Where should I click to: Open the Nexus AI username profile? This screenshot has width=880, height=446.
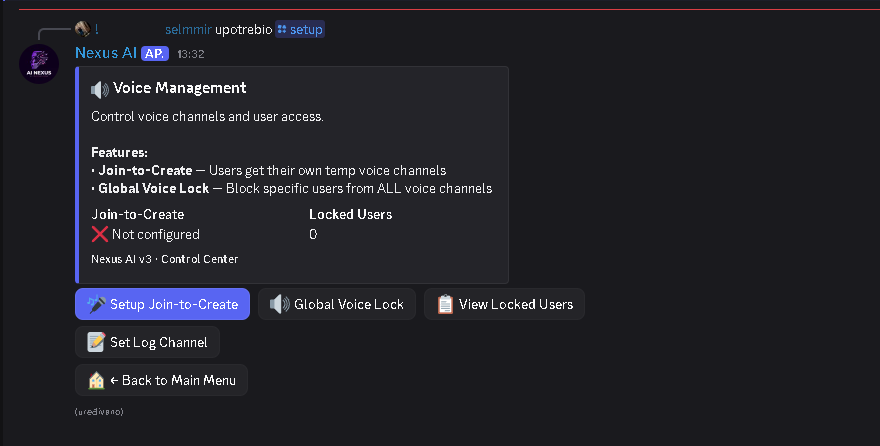point(105,52)
